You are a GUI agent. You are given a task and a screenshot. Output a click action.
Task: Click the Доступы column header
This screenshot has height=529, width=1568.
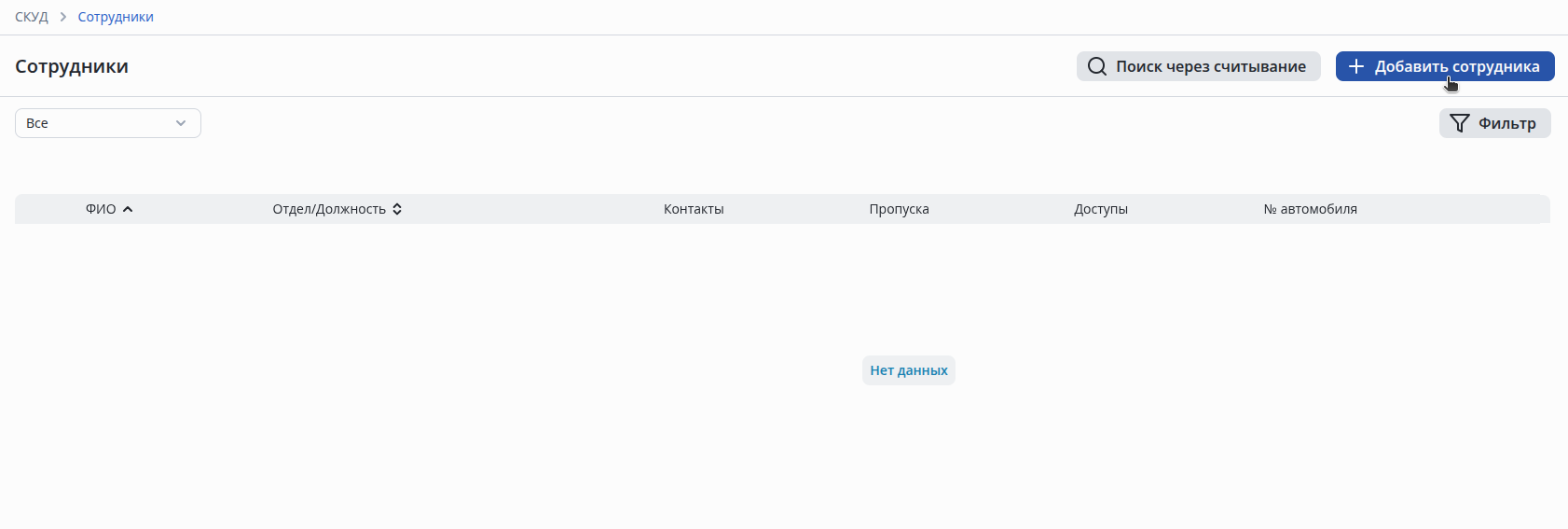pyautogui.click(x=1101, y=209)
